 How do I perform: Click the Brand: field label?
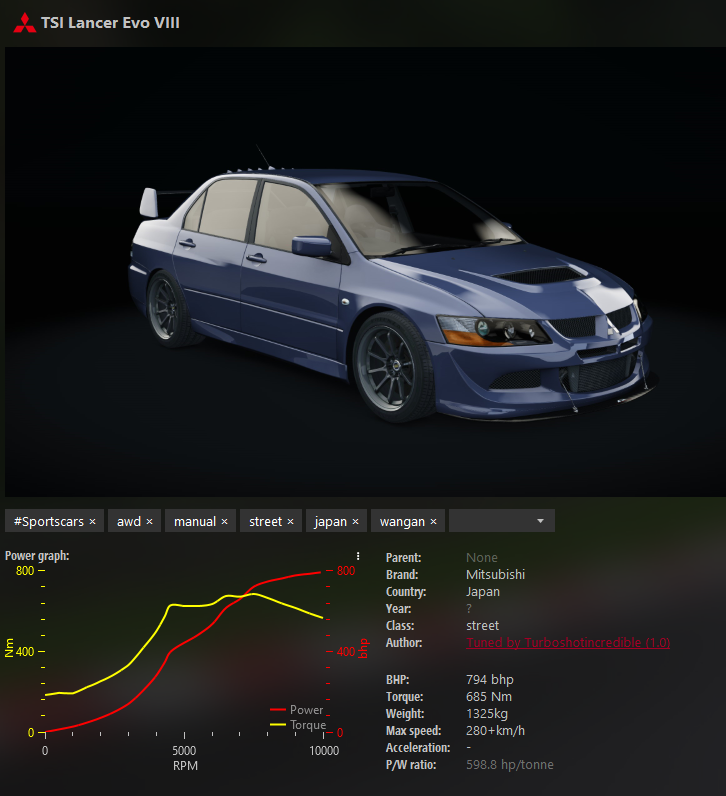click(x=402, y=575)
